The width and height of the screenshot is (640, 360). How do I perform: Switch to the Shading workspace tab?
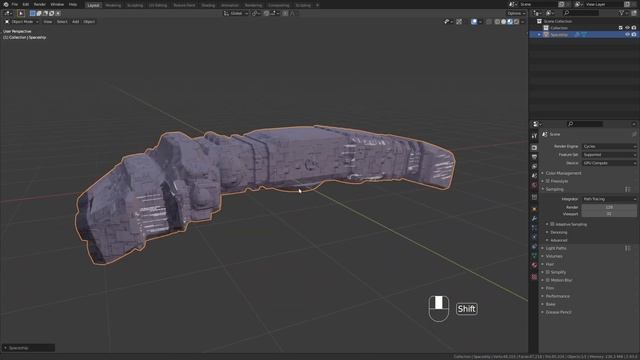tap(208, 5)
